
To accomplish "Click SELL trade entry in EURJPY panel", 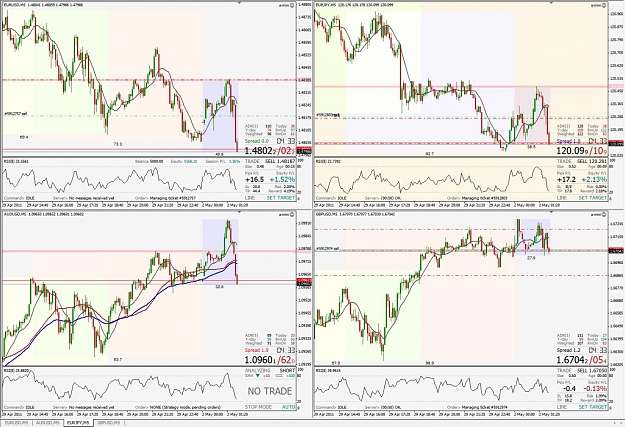I will [592, 161].
